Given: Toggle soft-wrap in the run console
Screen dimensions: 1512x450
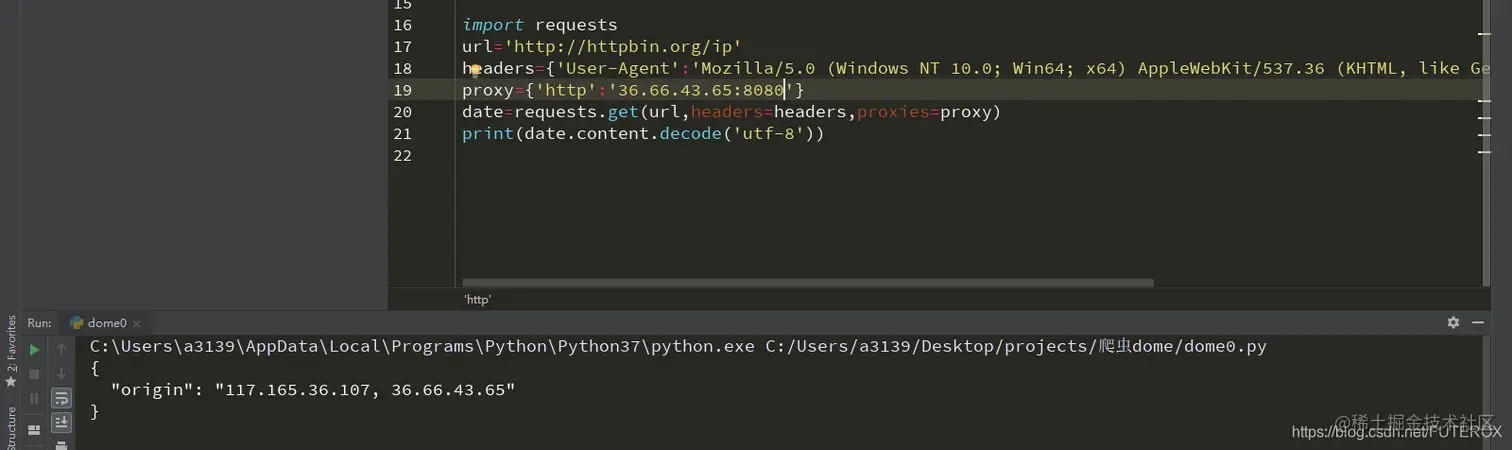Looking at the screenshot, I should click(x=61, y=398).
